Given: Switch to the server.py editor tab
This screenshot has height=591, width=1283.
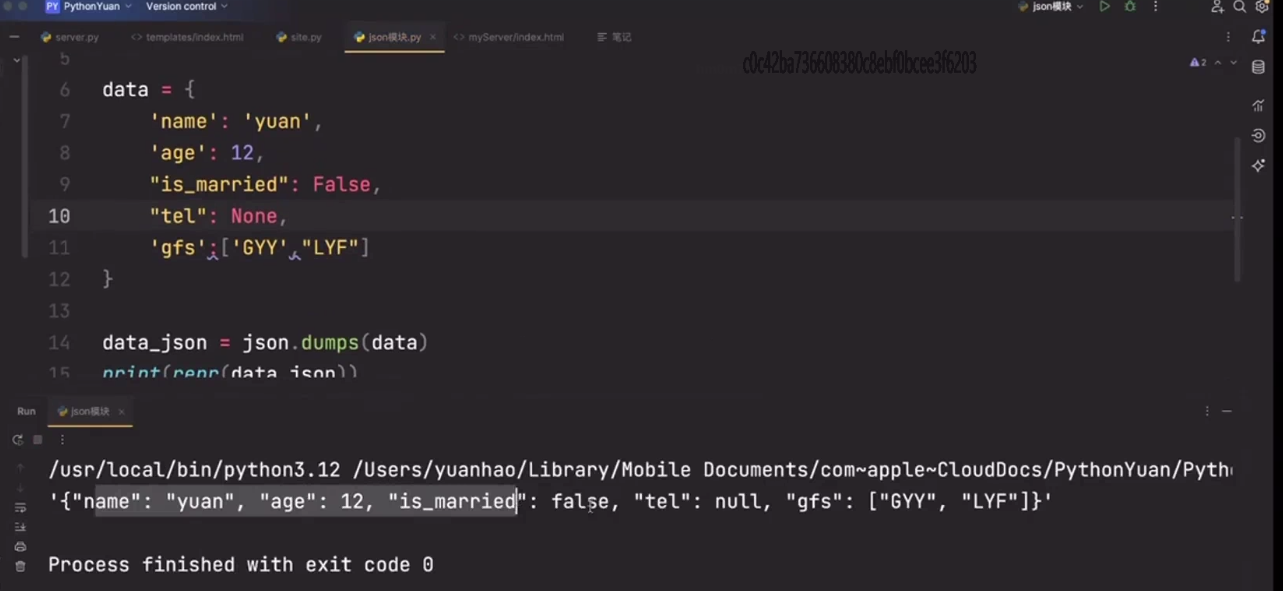Looking at the screenshot, I should pyautogui.click(x=70, y=37).
